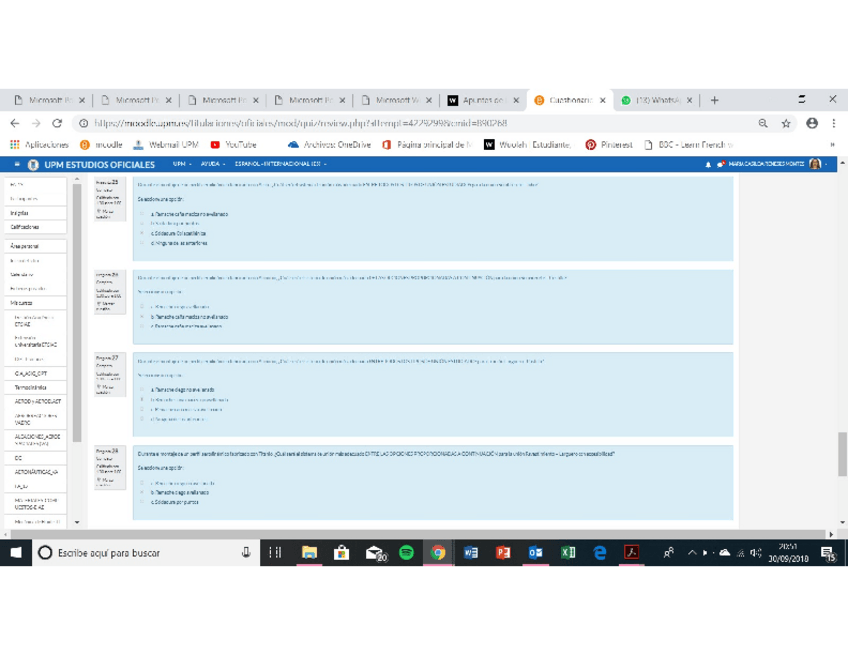Image resolution: width=848 pixels, height=655 pixels.
Task: Go to Área personal in the sidebar
Action: [x=26, y=245]
